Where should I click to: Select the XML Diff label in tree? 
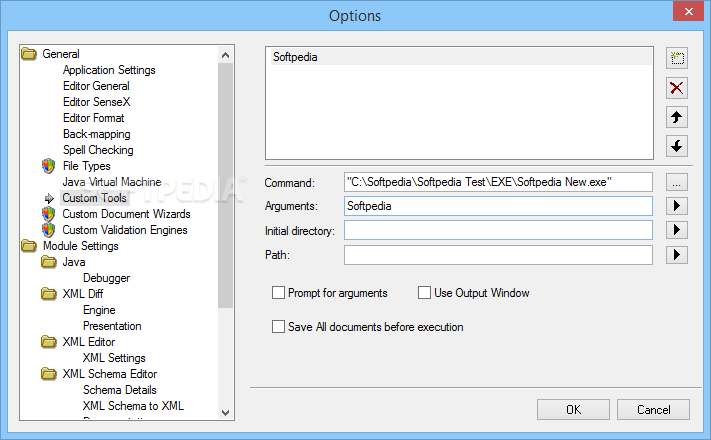click(x=83, y=294)
